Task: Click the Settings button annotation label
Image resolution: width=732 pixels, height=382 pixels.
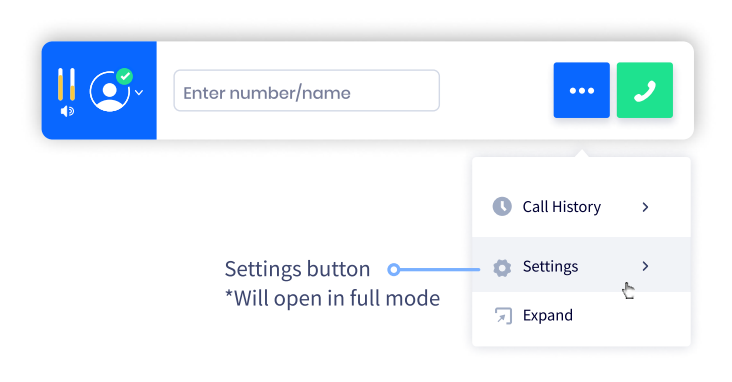Action: 297,269
